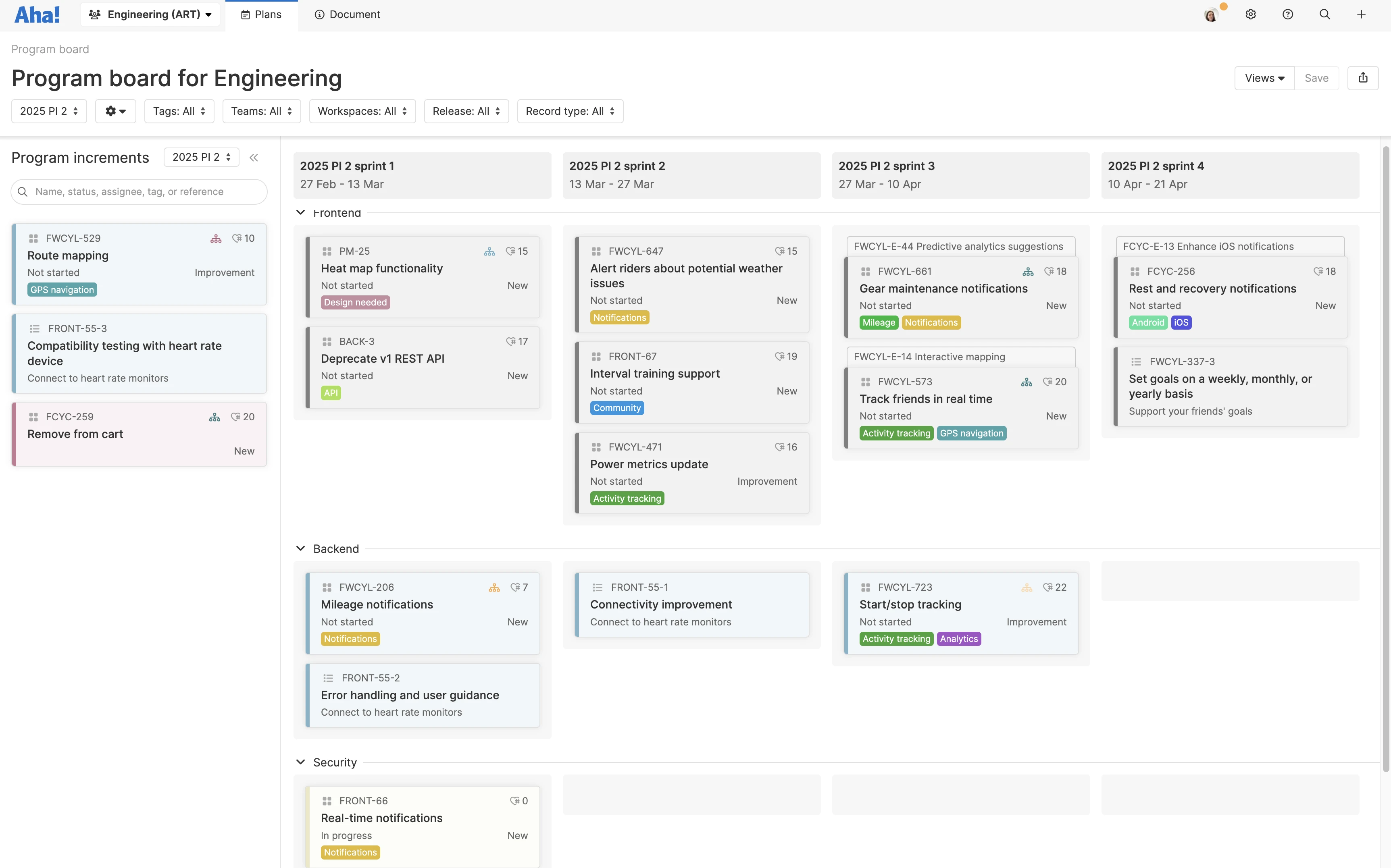Click the share icon next to Save
The image size is (1391, 868).
[x=1363, y=78]
